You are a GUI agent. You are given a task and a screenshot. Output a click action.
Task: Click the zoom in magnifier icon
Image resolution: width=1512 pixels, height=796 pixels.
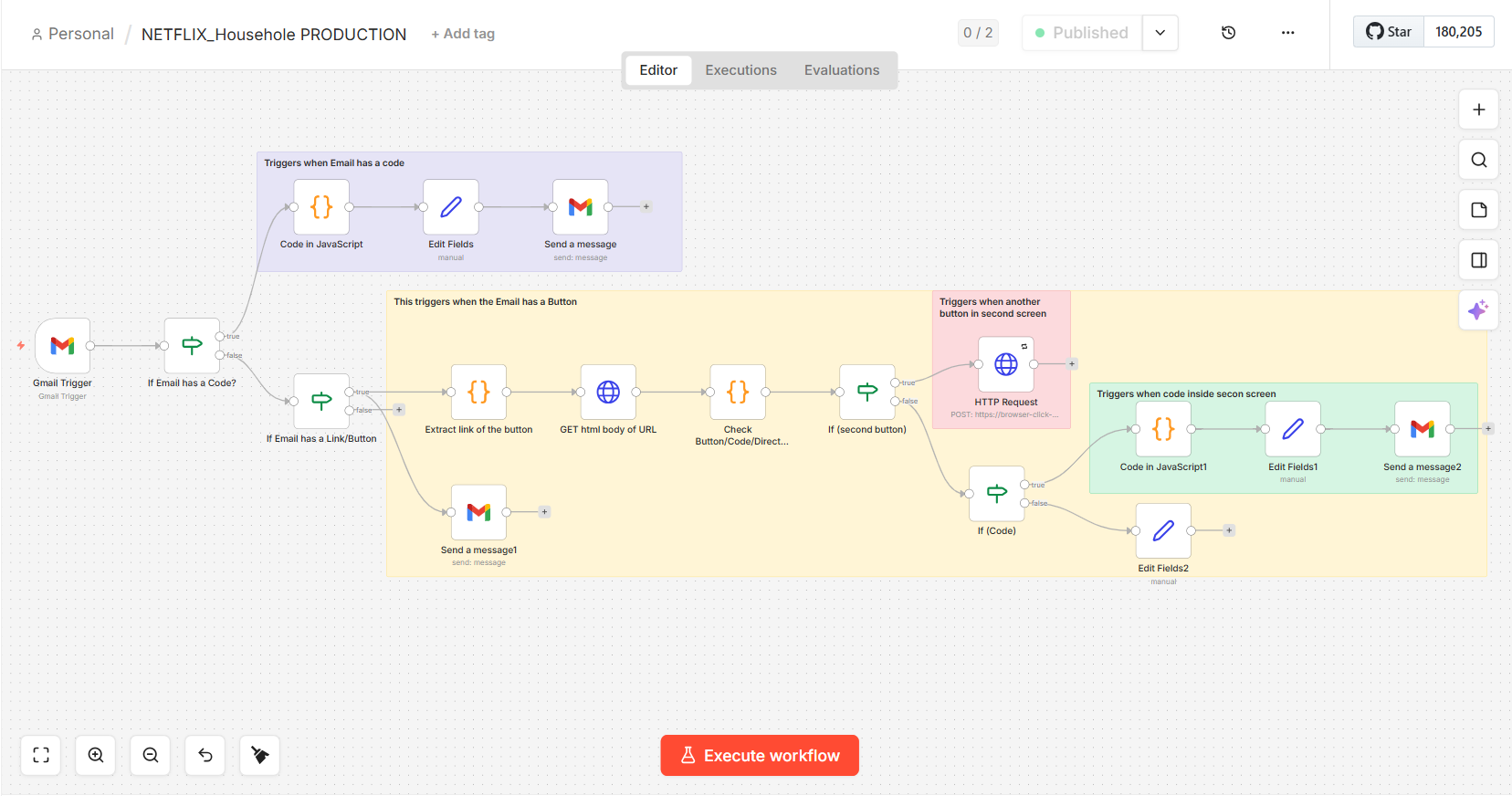(96, 755)
